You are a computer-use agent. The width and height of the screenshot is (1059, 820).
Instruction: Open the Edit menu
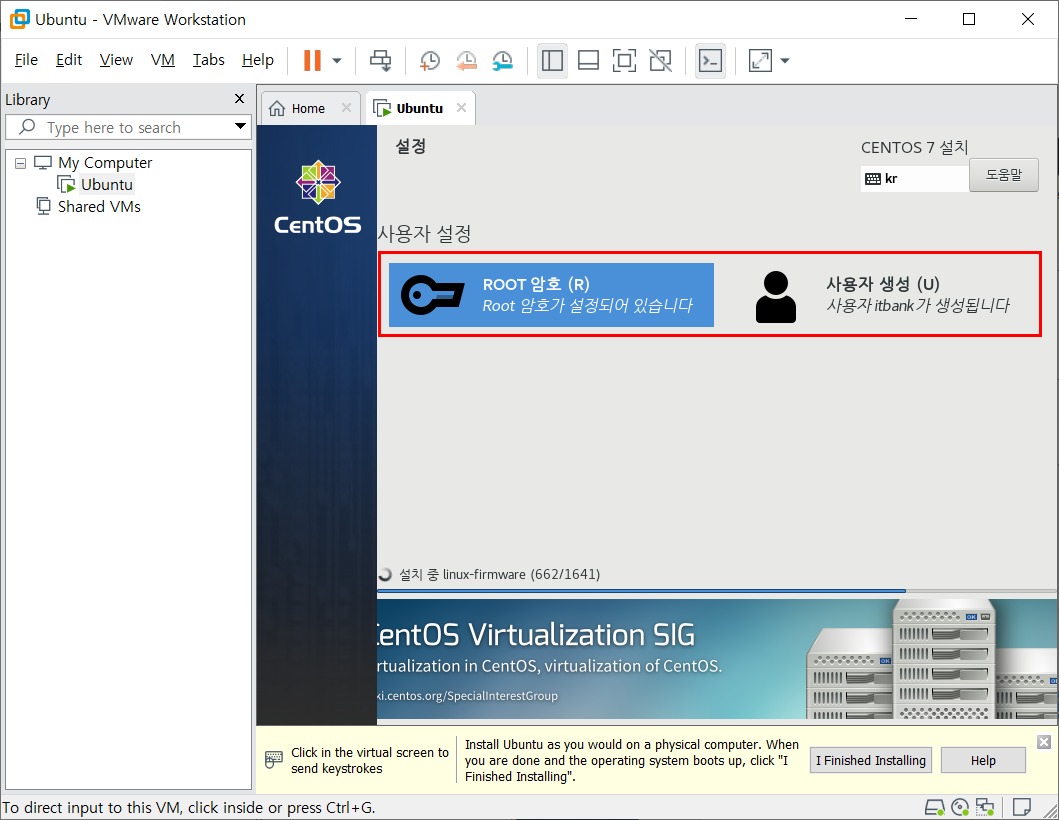pyautogui.click(x=69, y=60)
